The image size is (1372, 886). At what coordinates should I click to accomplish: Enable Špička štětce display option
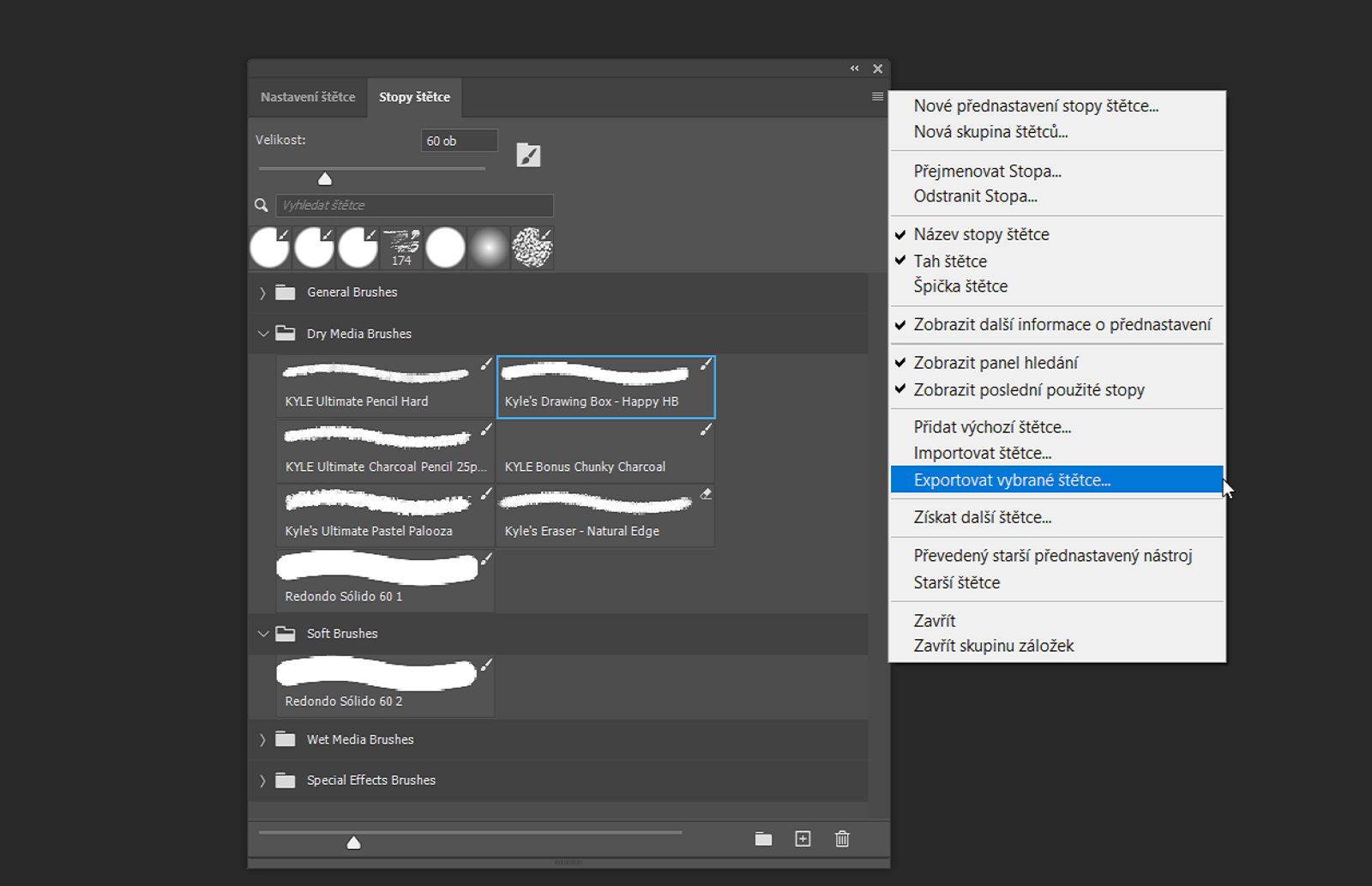[1056, 286]
